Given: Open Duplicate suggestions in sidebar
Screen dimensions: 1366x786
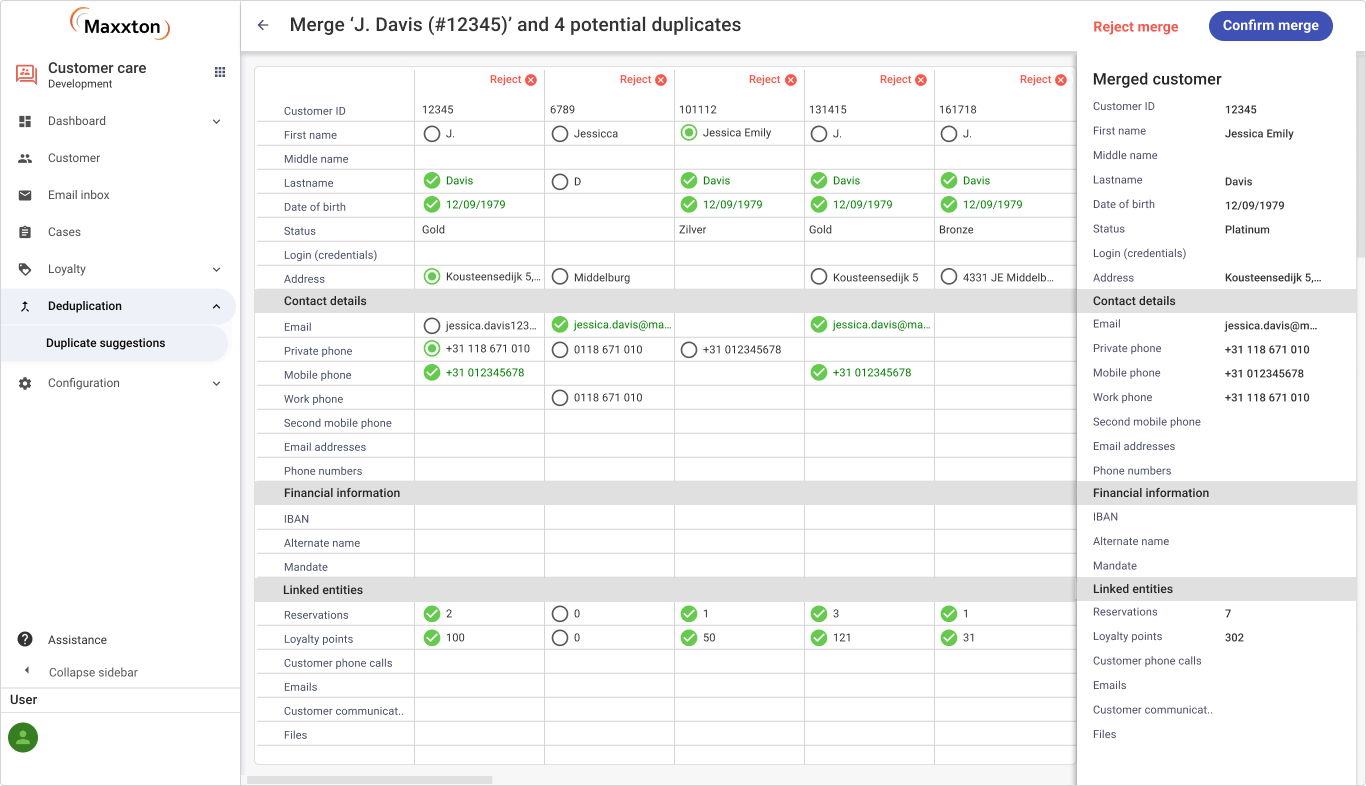Looking at the screenshot, I should [106, 343].
